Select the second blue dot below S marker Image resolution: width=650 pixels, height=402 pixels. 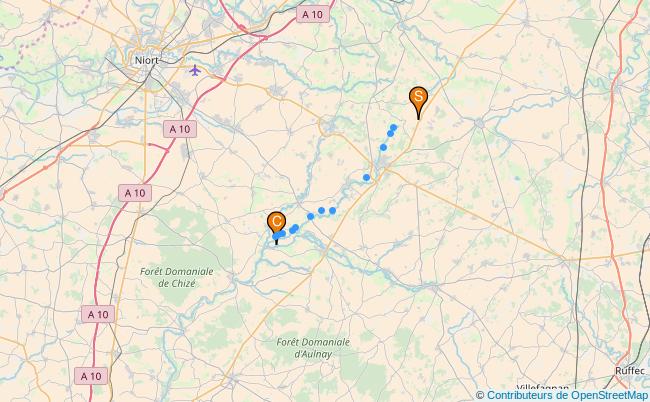pyautogui.click(x=390, y=133)
